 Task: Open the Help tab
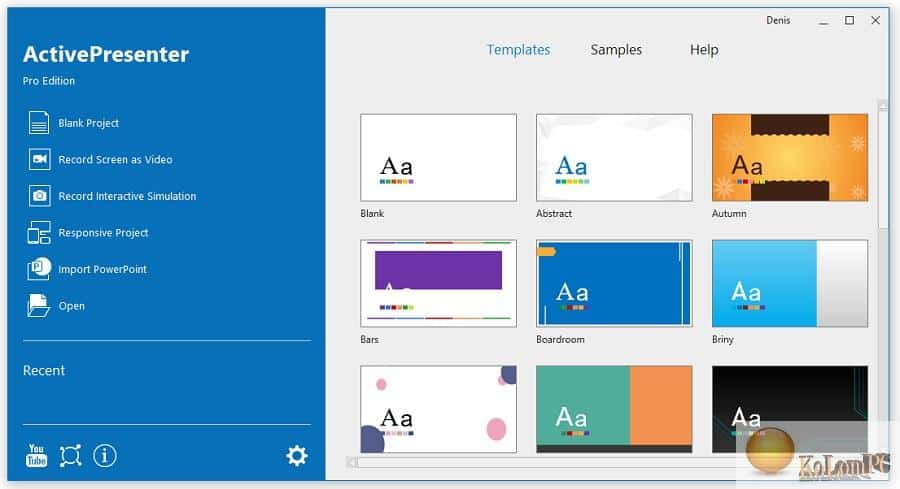click(x=704, y=50)
